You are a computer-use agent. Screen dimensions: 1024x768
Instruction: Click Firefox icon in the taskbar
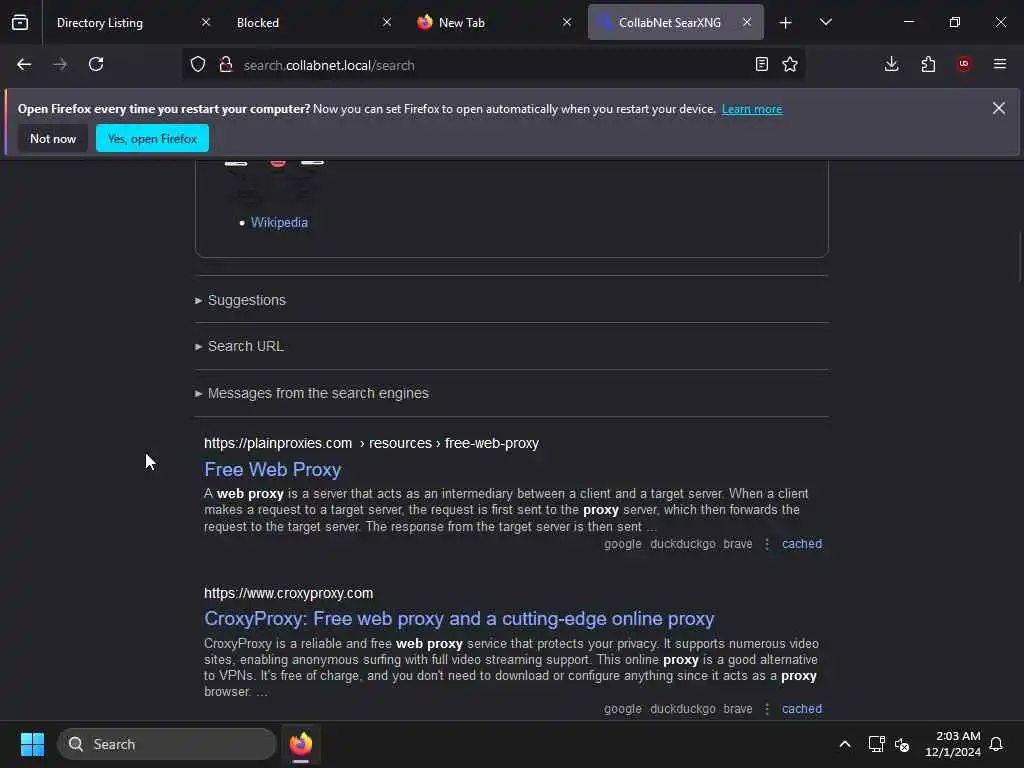coord(301,744)
